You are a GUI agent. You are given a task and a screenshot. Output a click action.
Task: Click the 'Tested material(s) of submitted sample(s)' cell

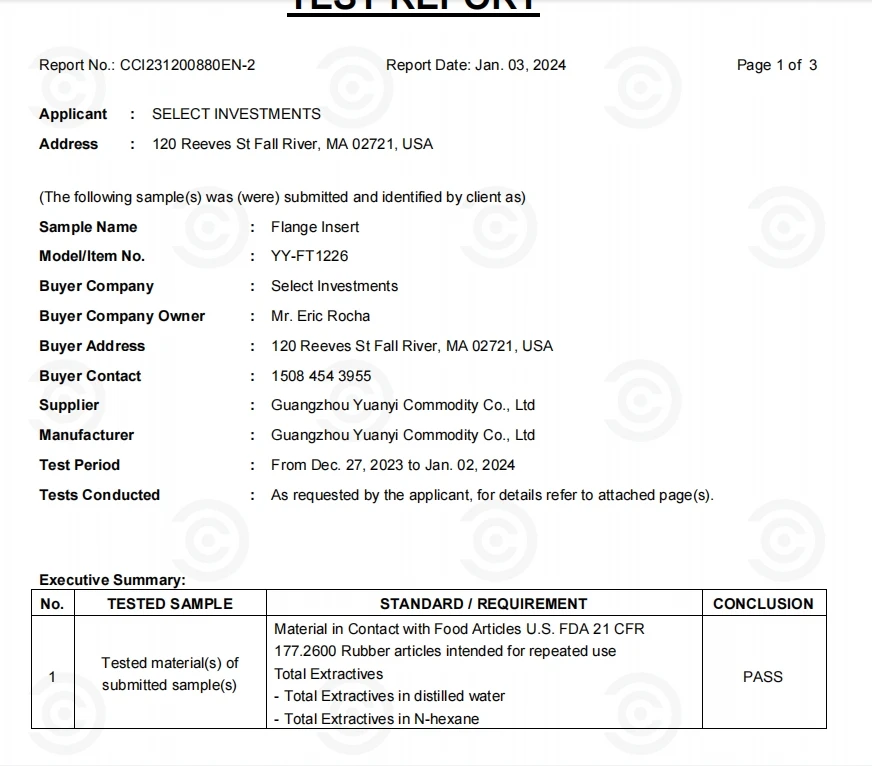pos(170,674)
